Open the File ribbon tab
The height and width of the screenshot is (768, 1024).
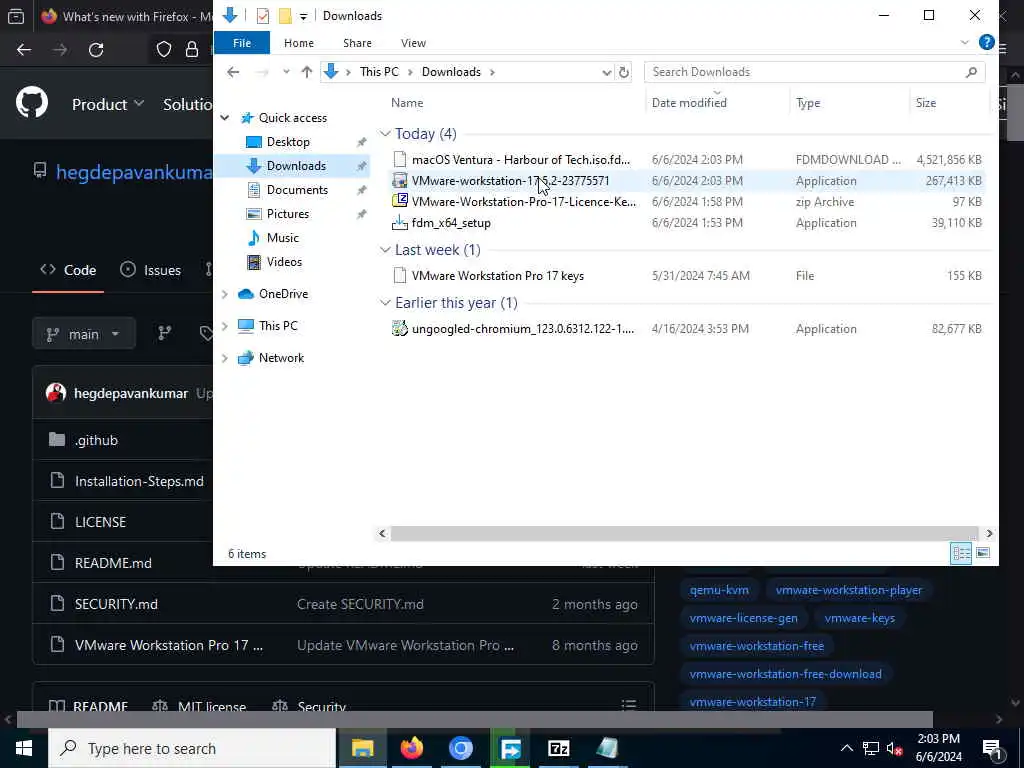tap(242, 43)
